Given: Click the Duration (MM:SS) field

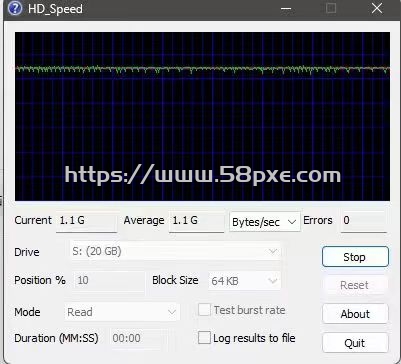Looking at the screenshot, I should pyautogui.click(x=135, y=339).
